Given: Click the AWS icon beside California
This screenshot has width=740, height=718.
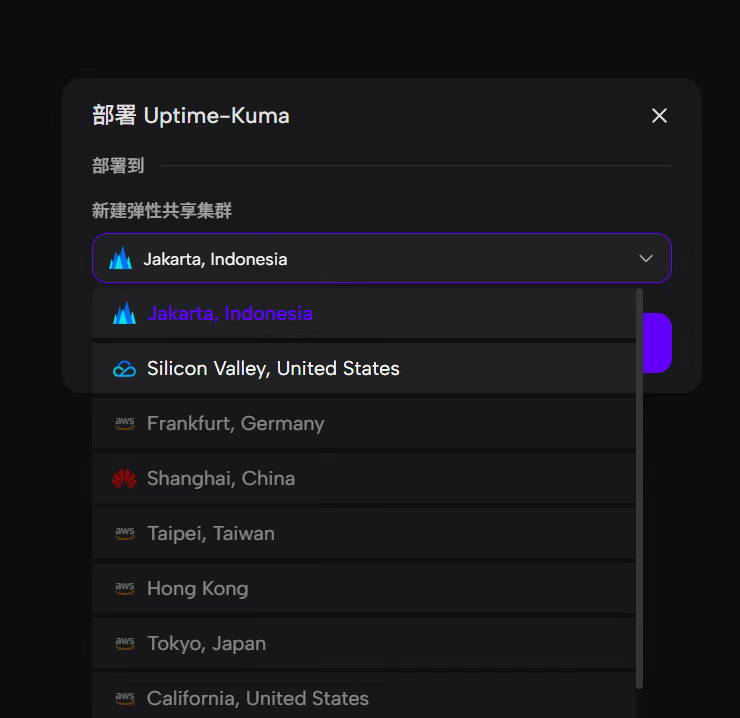Looking at the screenshot, I should click(124, 698).
